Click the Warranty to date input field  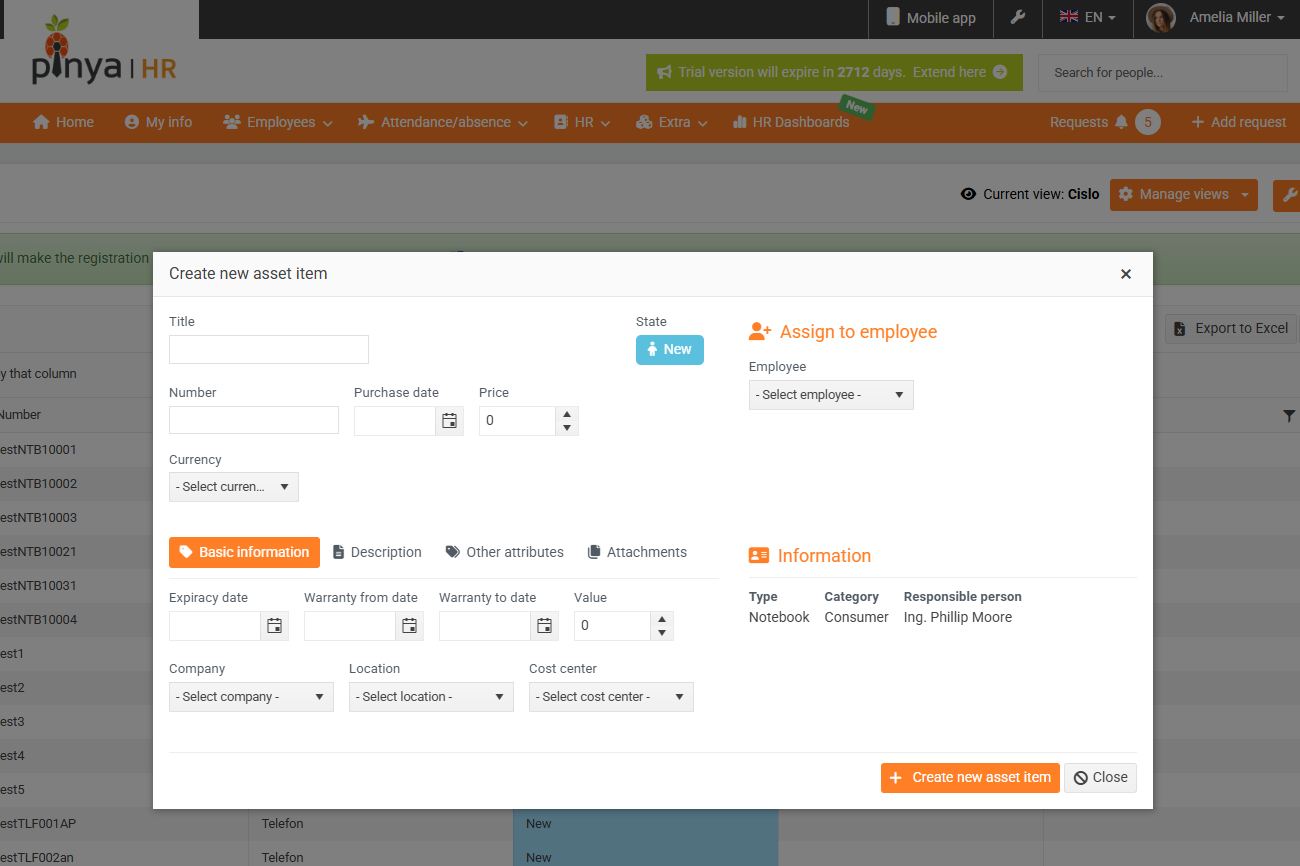pos(485,626)
